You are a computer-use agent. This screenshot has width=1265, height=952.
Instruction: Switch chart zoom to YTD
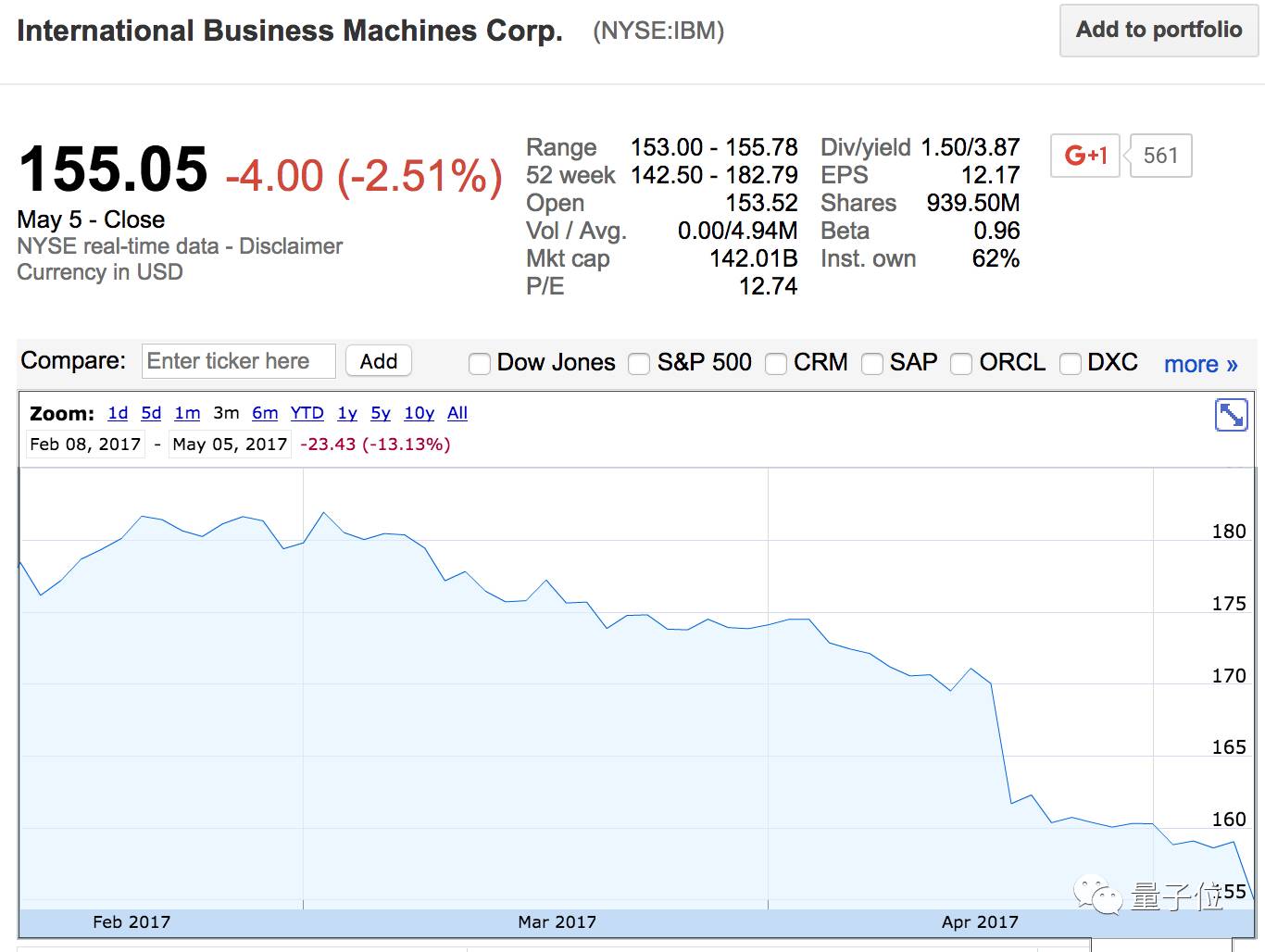tap(307, 413)
